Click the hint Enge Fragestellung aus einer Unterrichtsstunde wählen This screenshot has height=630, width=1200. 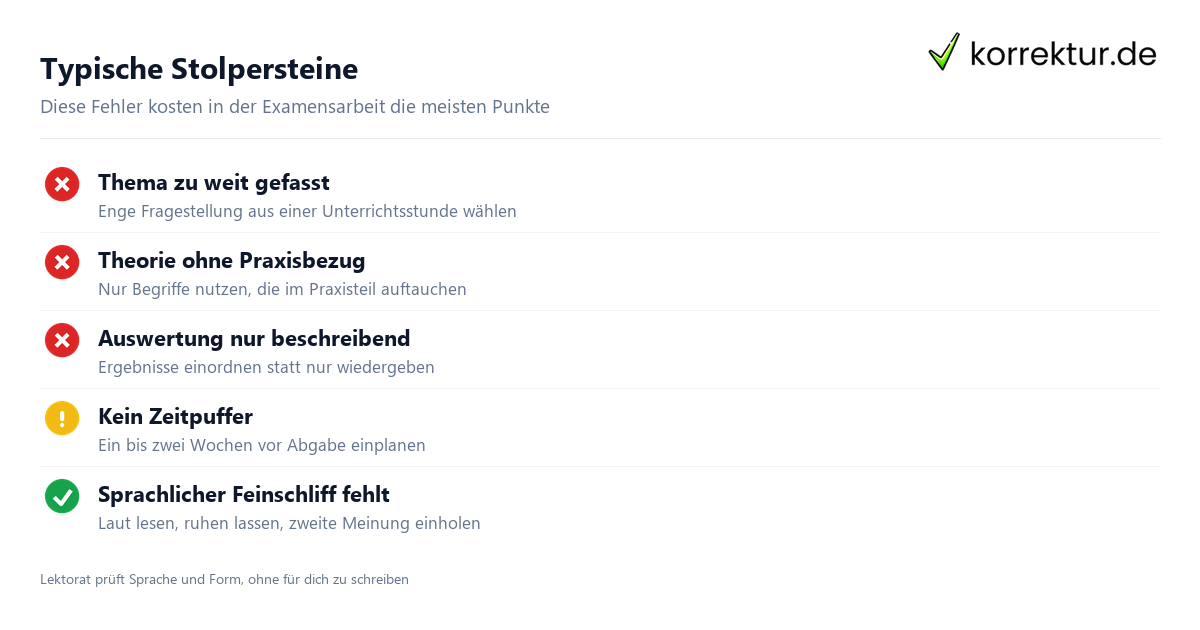pos(307,212)
